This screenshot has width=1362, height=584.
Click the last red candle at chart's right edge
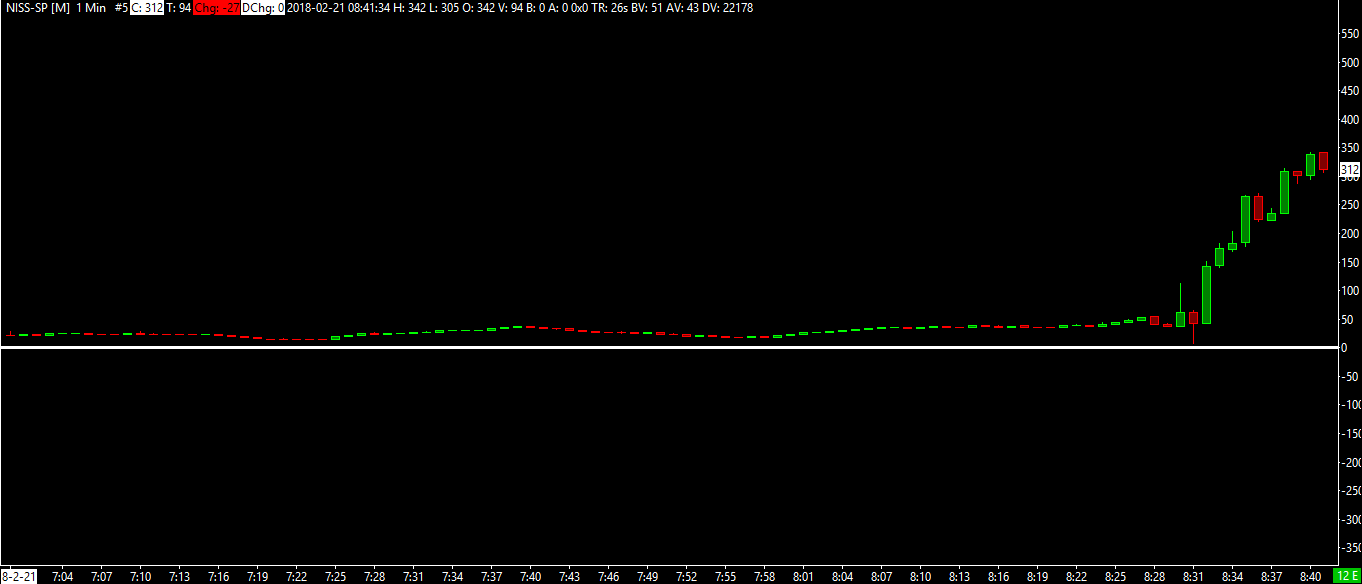coord(1323,161)
